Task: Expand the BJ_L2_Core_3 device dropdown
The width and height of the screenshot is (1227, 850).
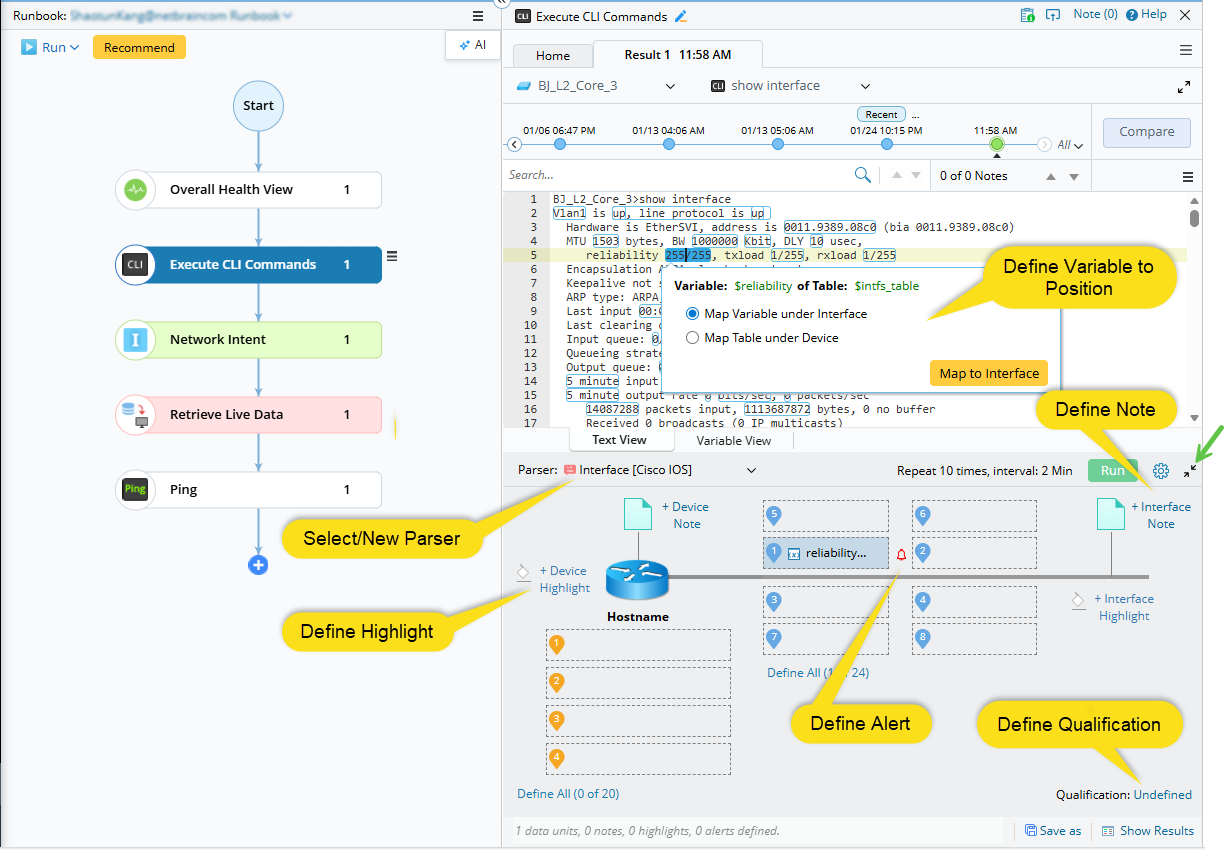Action: (670, 86)
